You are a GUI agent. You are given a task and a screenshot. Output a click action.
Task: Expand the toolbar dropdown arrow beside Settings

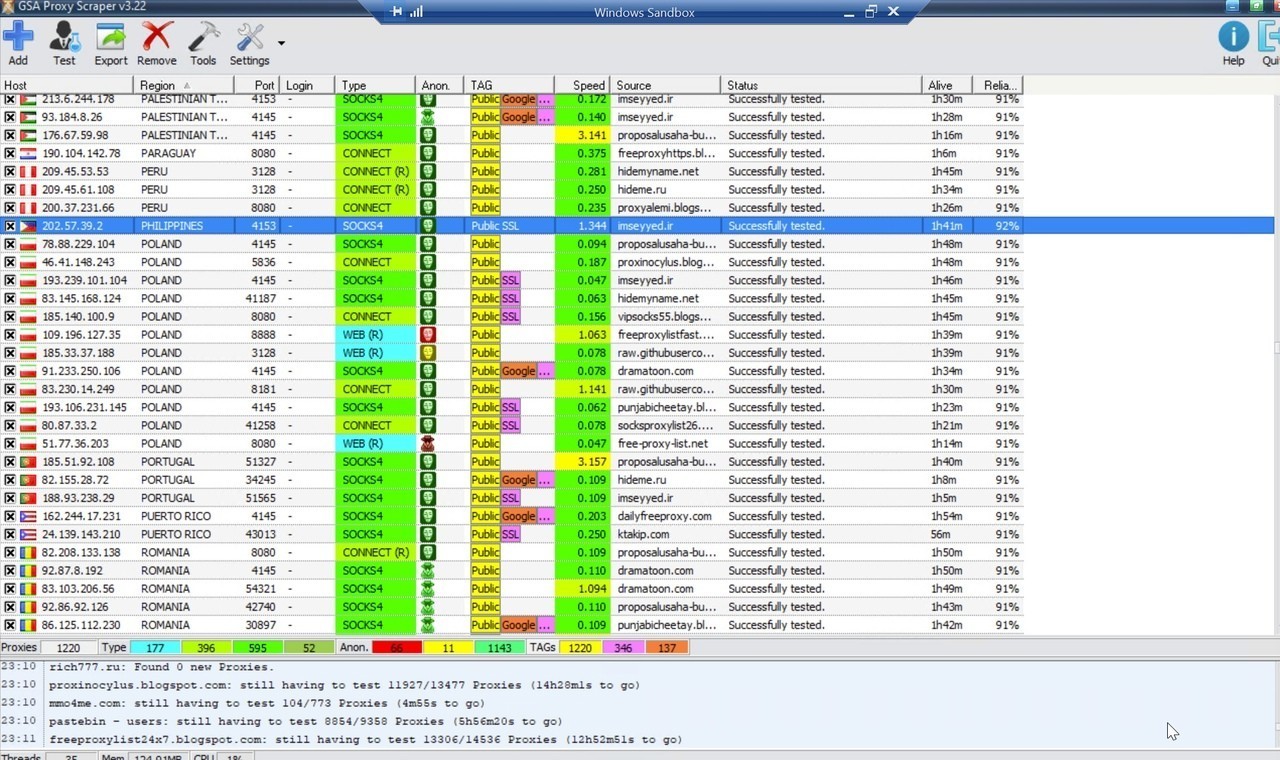pyautogui.click(x=281, y=43)
